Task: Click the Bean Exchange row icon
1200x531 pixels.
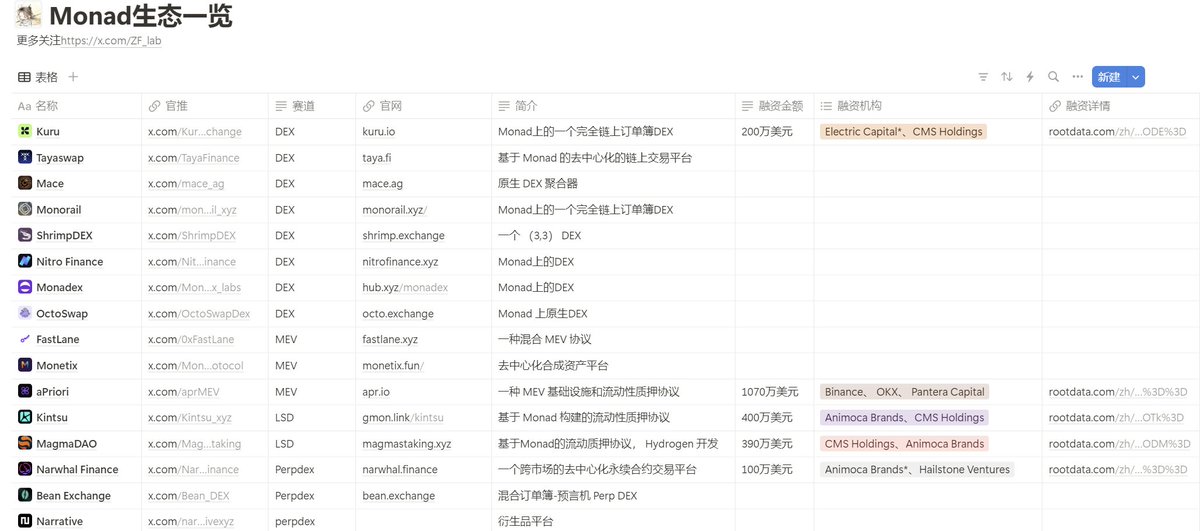Action: (x=25, y=495)
